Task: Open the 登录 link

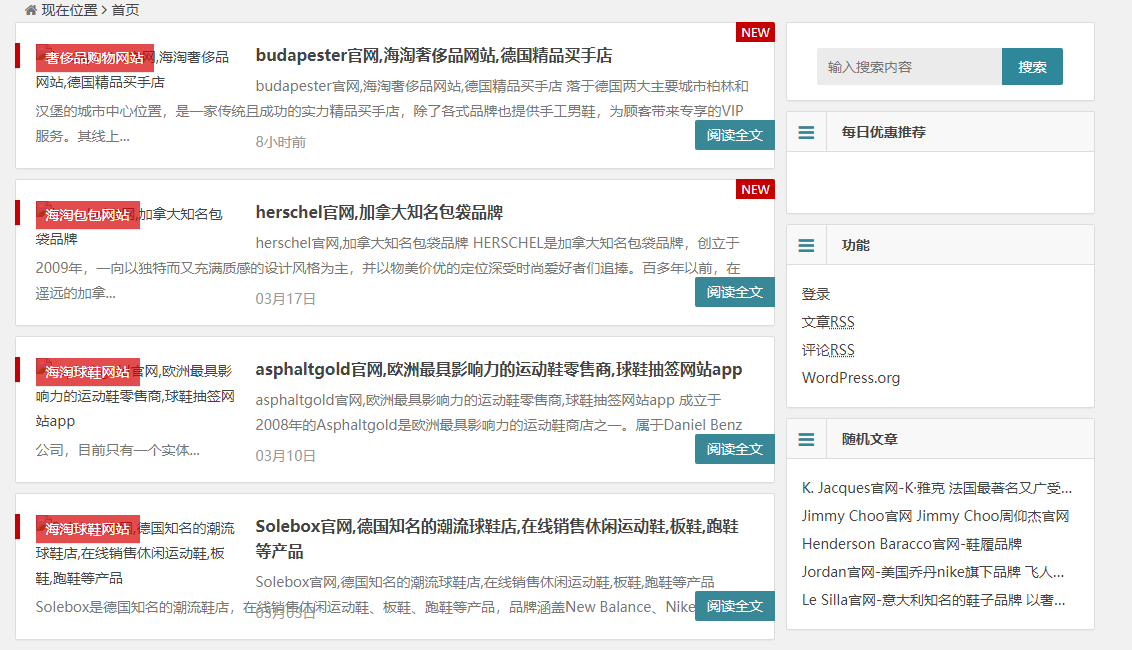Action: [816, 294]
